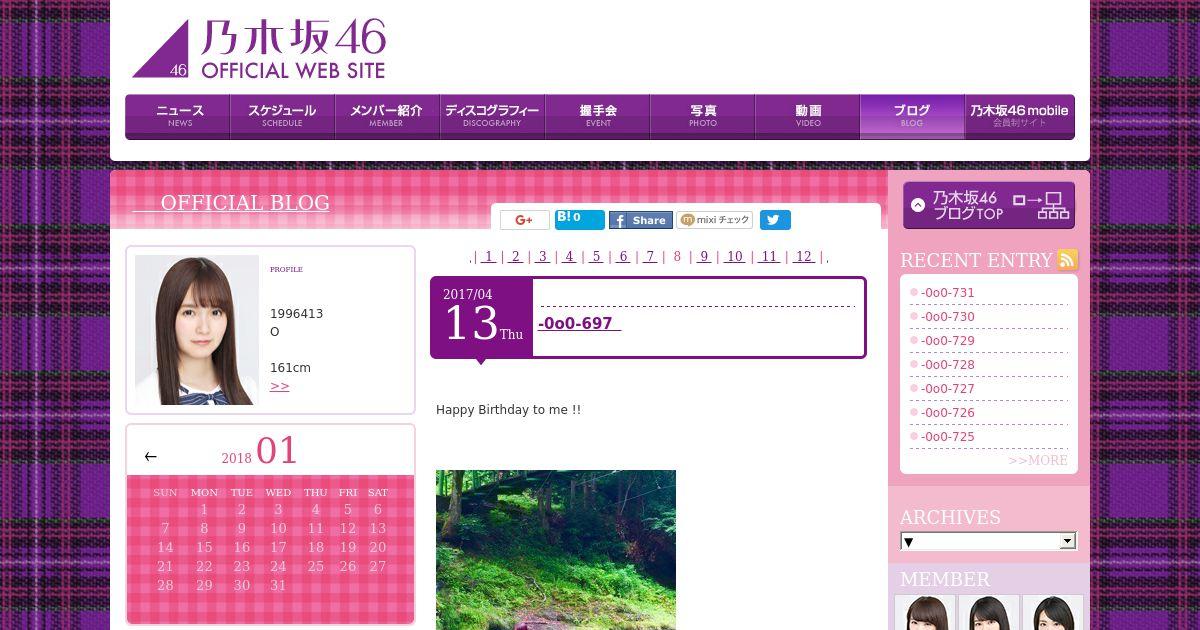Share post via Google+ button

525,220
